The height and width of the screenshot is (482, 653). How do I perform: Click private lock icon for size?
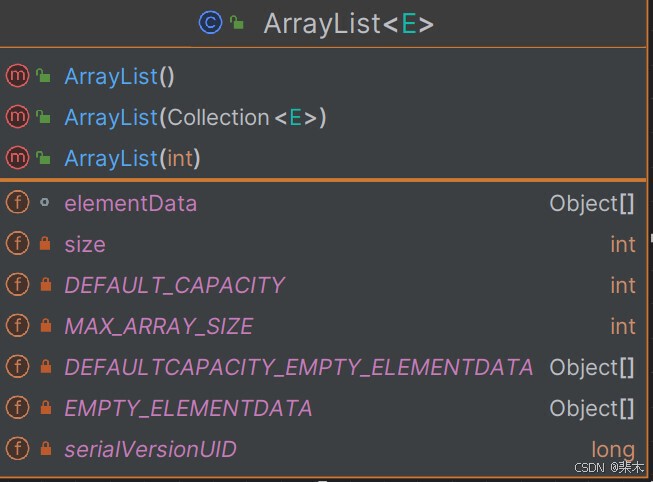45,243
